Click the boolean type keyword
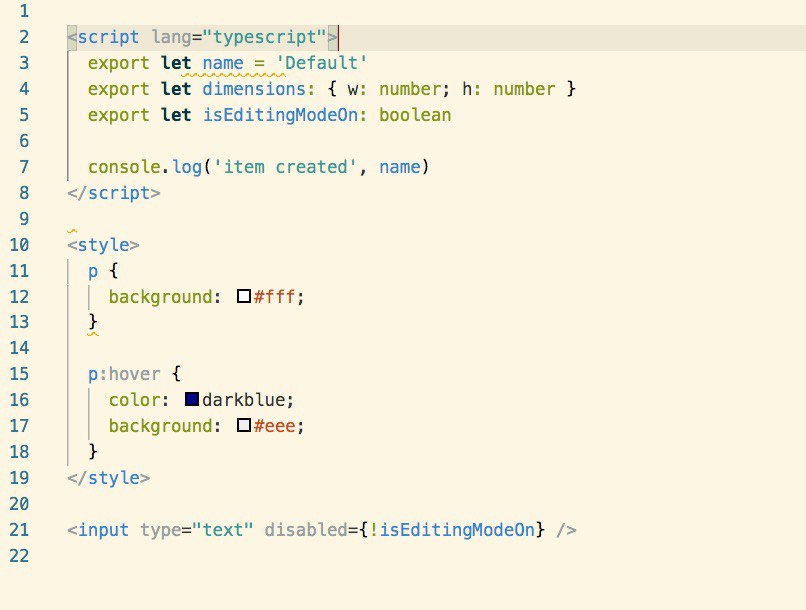The image size is (806, 610). [415, 115]
